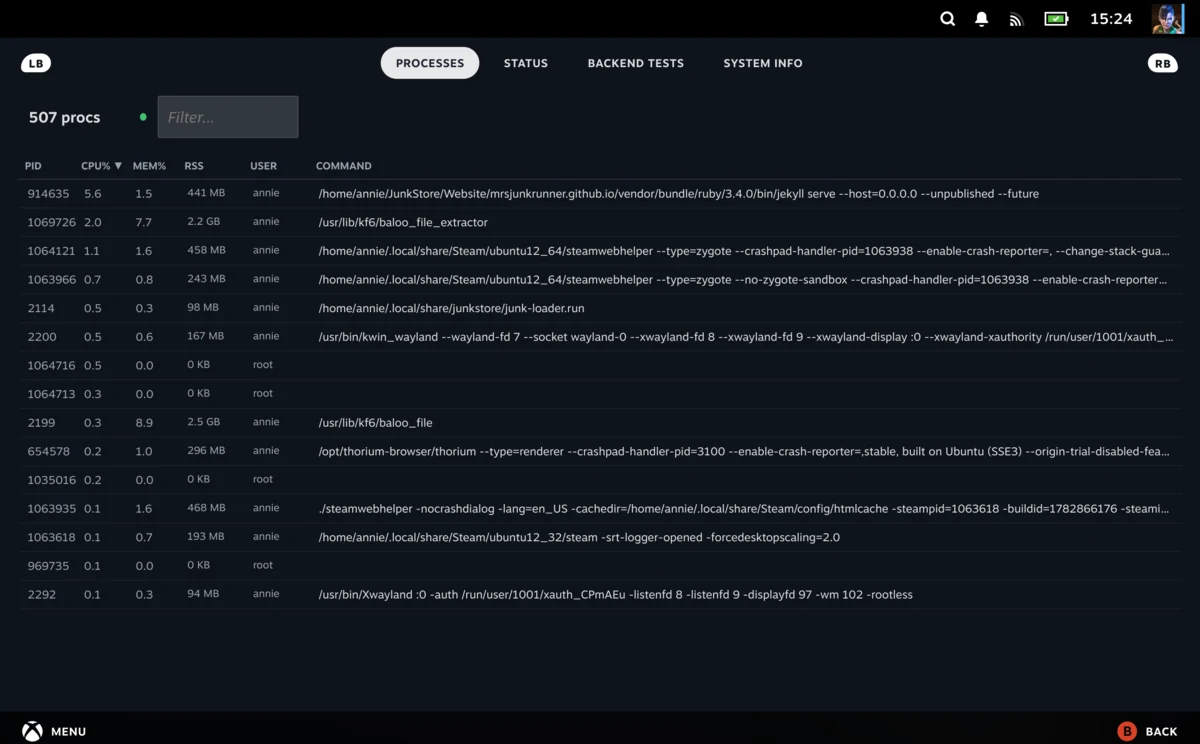Select the steam -srt-logger-opened command row
Viewport: 1200px width, 744px height.
click(x=599, y=537)
